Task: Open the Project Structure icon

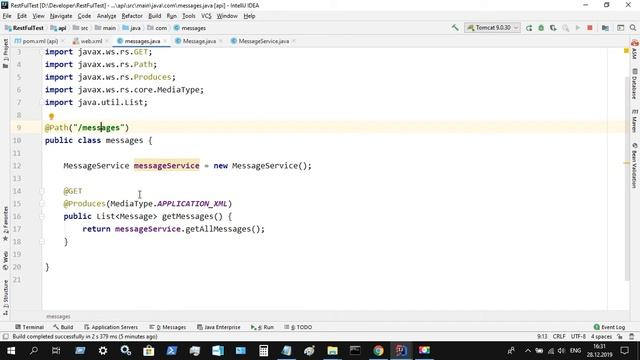Action: (x=605, y=28)
